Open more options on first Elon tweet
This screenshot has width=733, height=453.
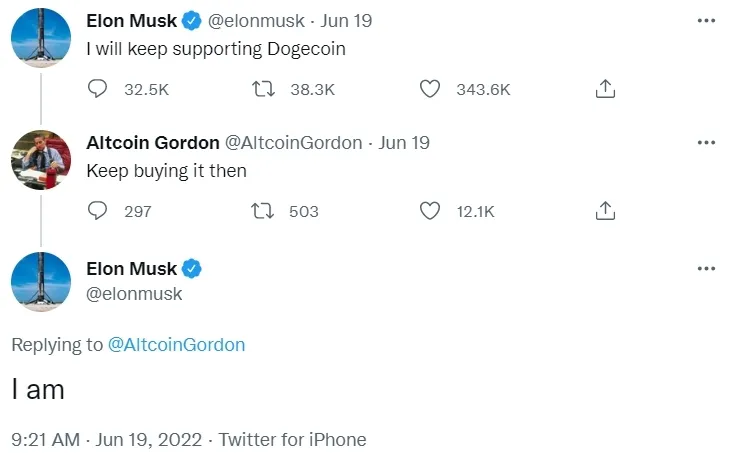point(707,20)
